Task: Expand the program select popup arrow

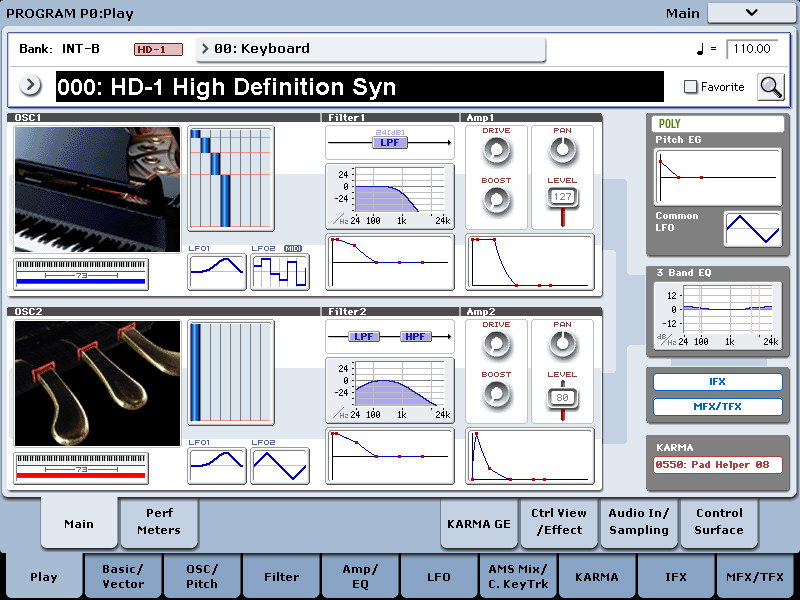Action: (x=31, y=86)
